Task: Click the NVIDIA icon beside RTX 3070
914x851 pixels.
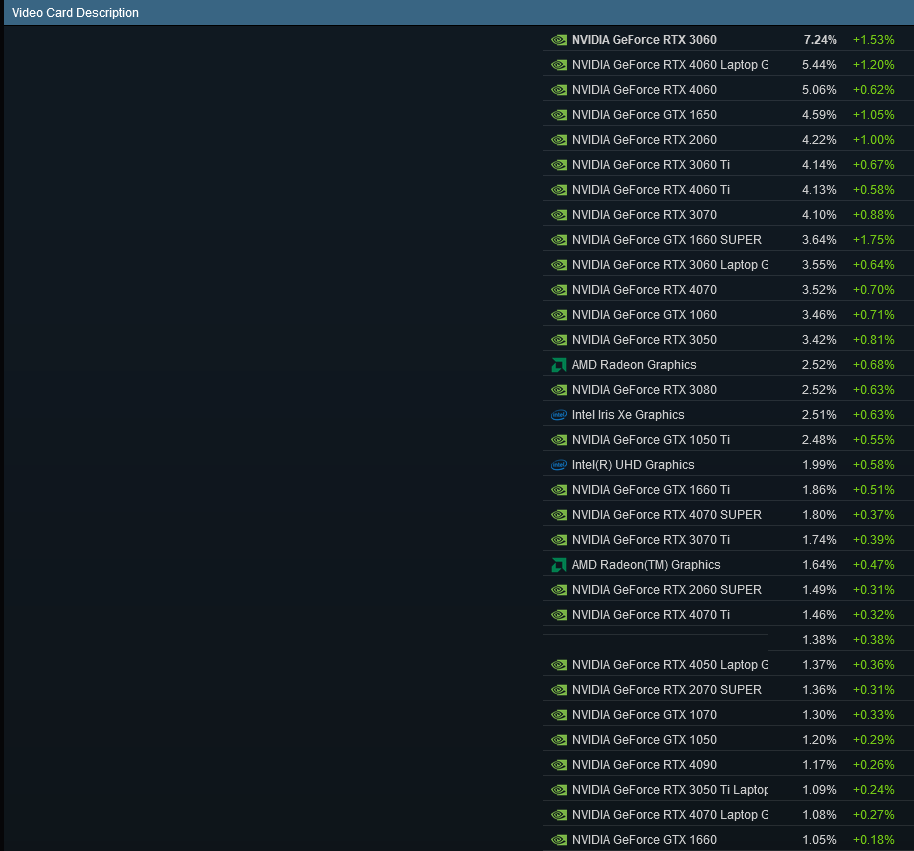Action: pyautogui.click(x=558, y=215)
